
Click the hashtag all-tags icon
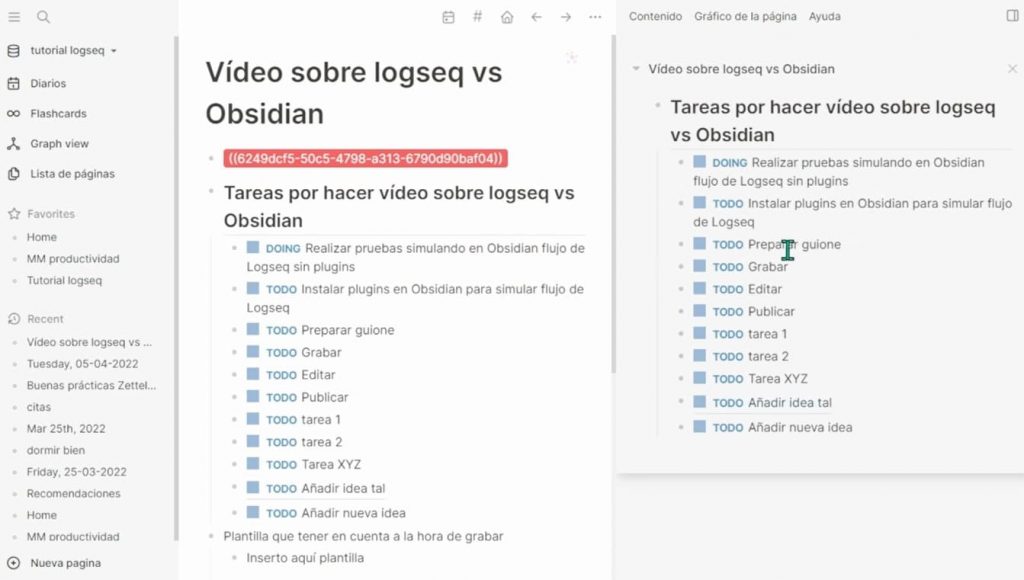tap(477, 16)
